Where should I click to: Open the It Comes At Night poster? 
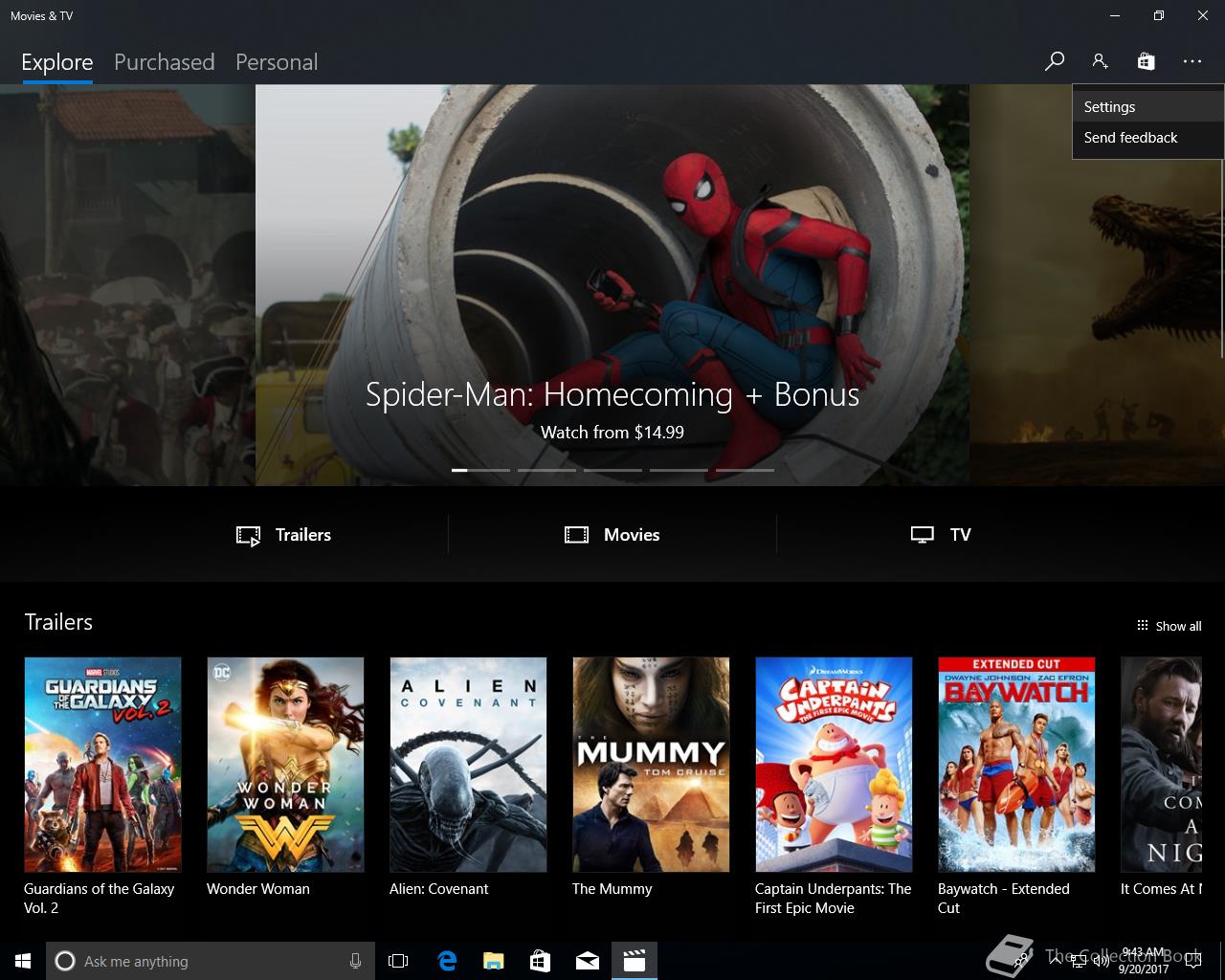(x=1161, y=765)
